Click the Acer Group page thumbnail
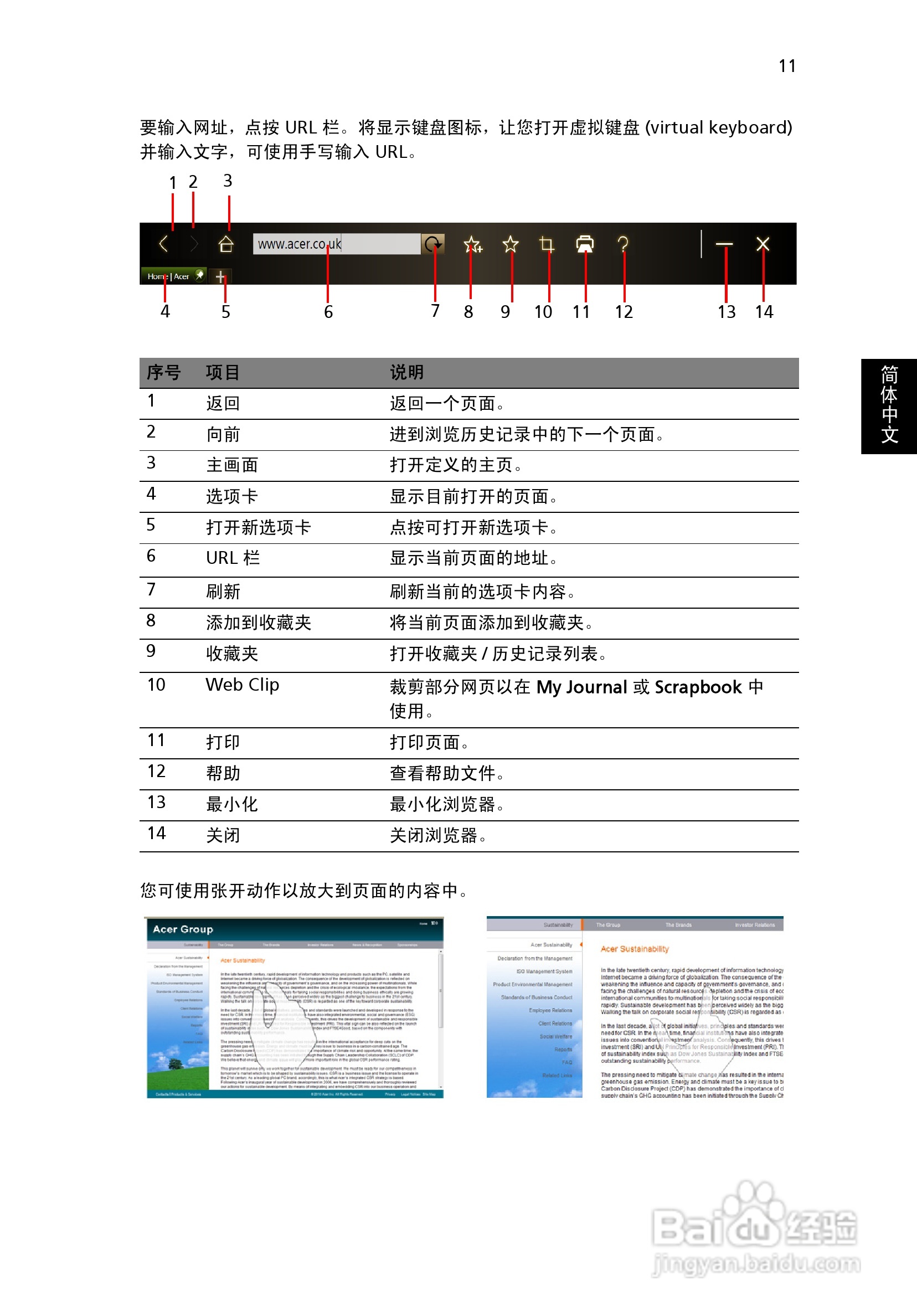Image resolution: width=917 pixels, height=1316 pixels. point(295,1007)
